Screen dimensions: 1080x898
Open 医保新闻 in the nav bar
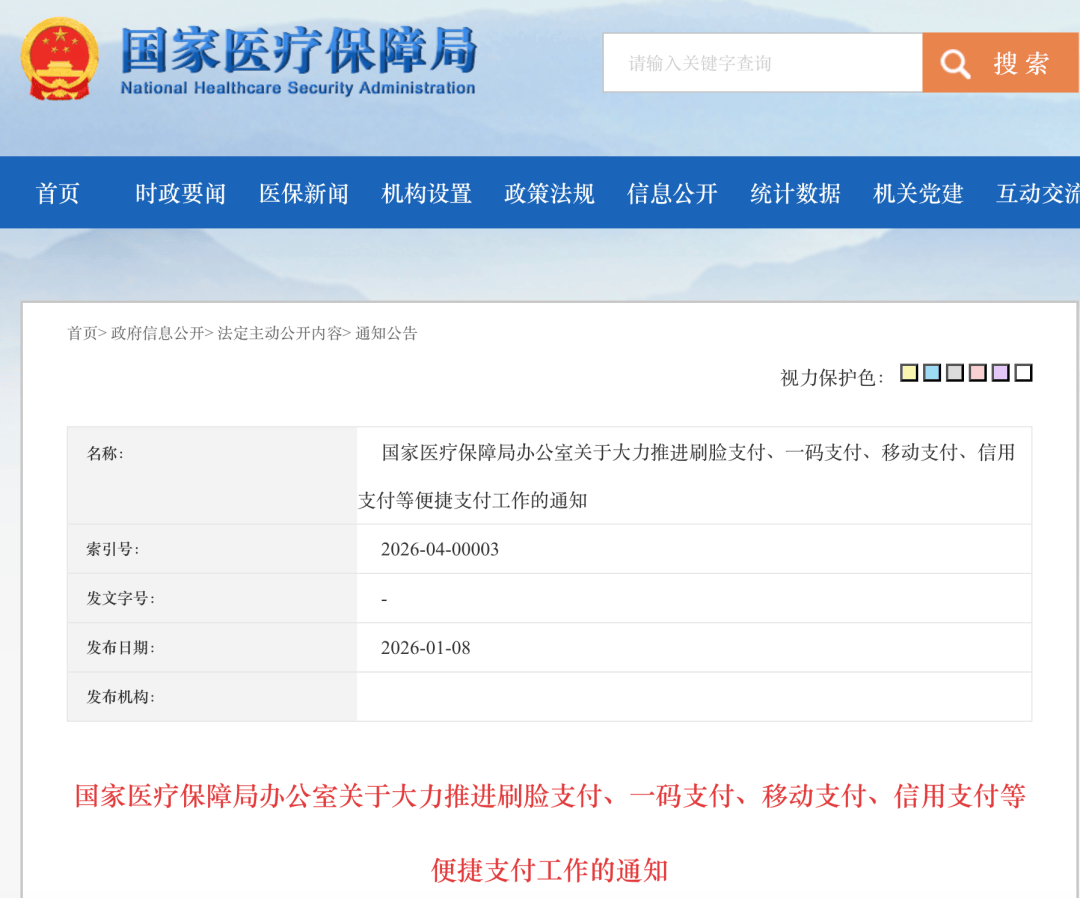(x=304, y=193)
